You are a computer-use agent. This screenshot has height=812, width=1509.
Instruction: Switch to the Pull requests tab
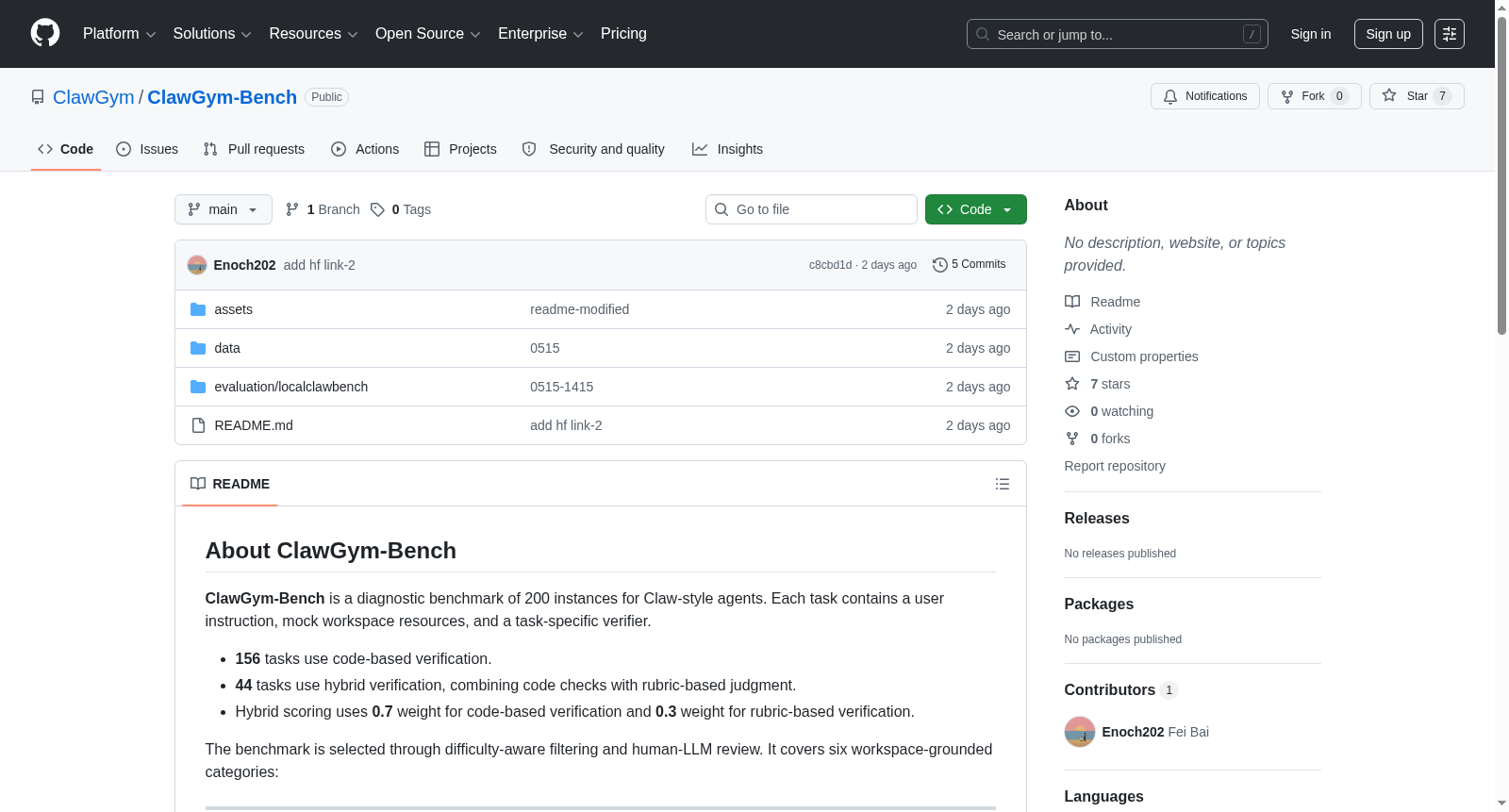(x=254, y=149)
